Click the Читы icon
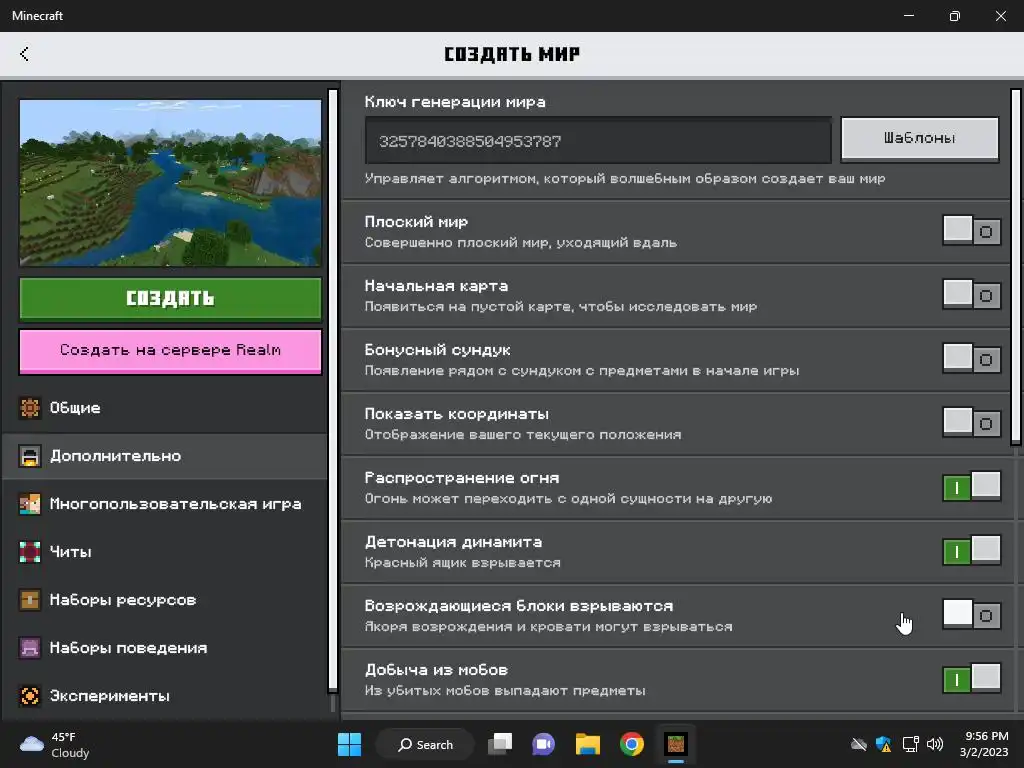The height and width of the screenshot is (768, 1024). point(29,552)
